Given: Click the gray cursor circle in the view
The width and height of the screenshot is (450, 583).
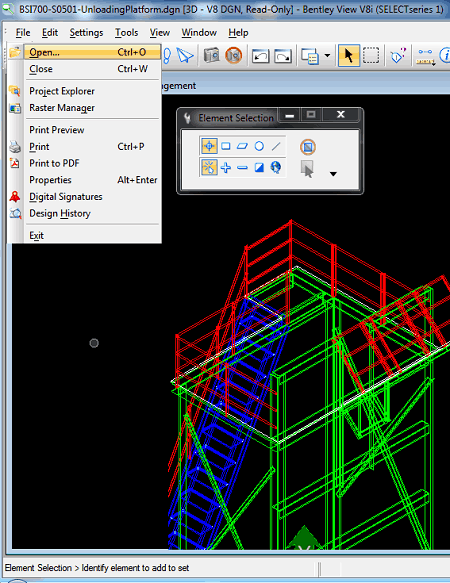Looking at the screenshot, I should 94,343.
